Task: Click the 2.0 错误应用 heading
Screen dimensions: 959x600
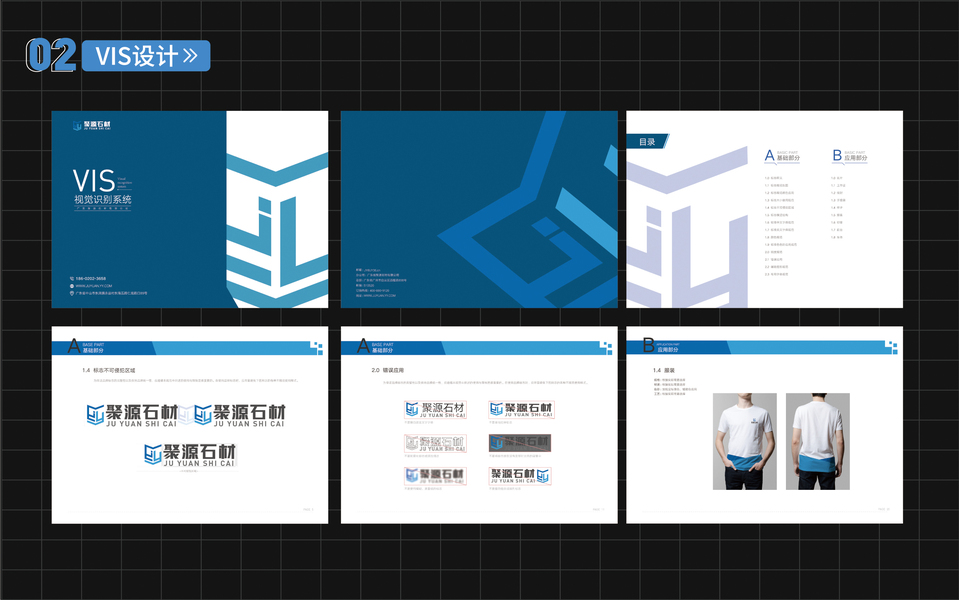Action: click(x=387, y=370)
